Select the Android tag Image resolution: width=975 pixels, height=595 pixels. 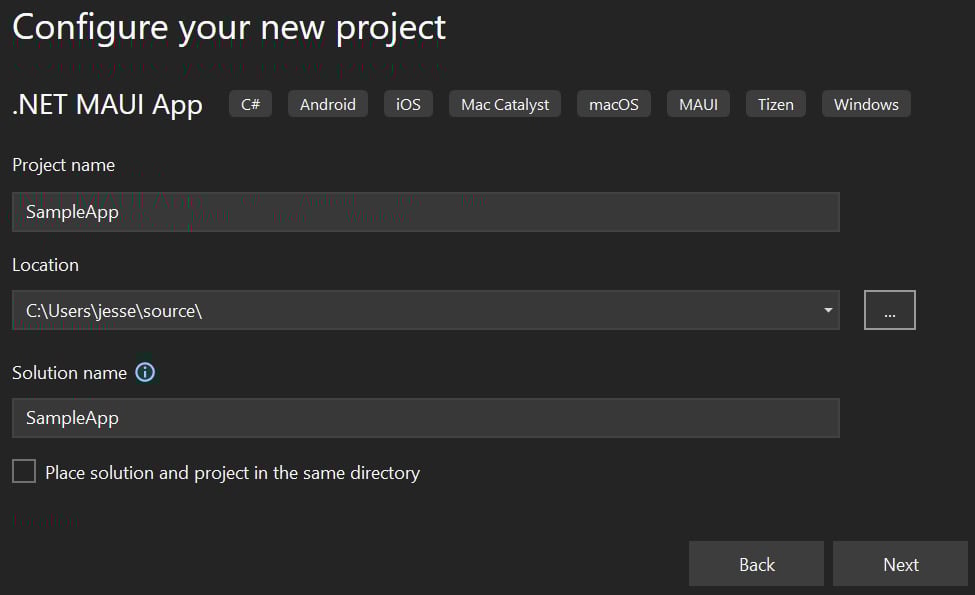[x=328, y=104]
